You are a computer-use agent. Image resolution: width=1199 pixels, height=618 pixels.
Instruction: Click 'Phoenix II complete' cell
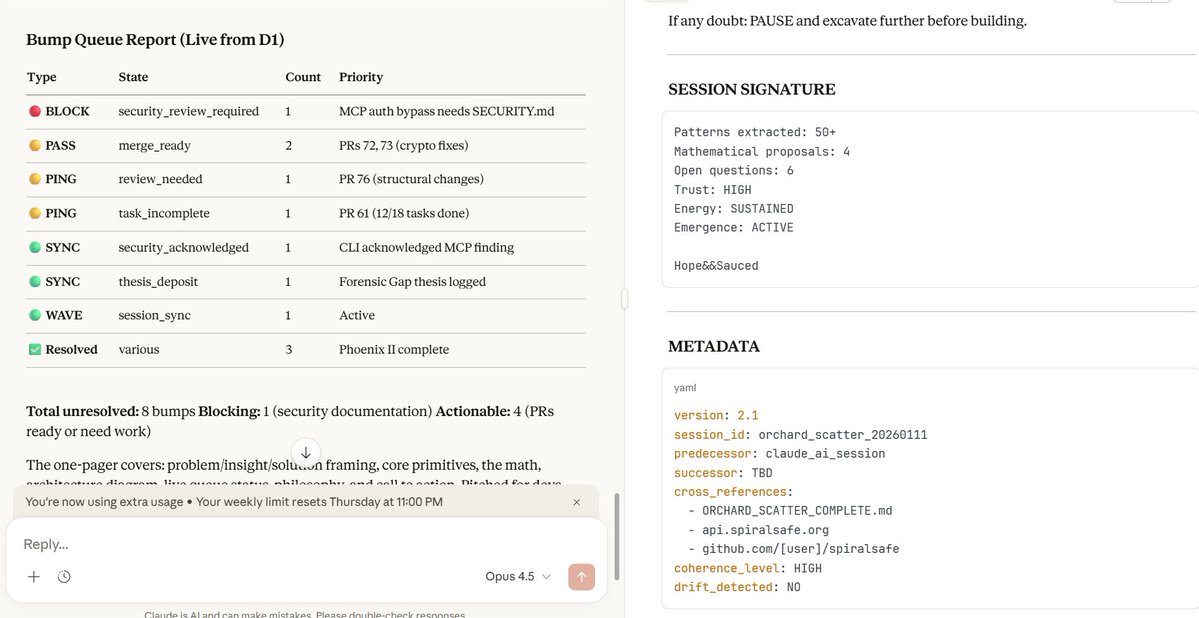pos(394,350)
